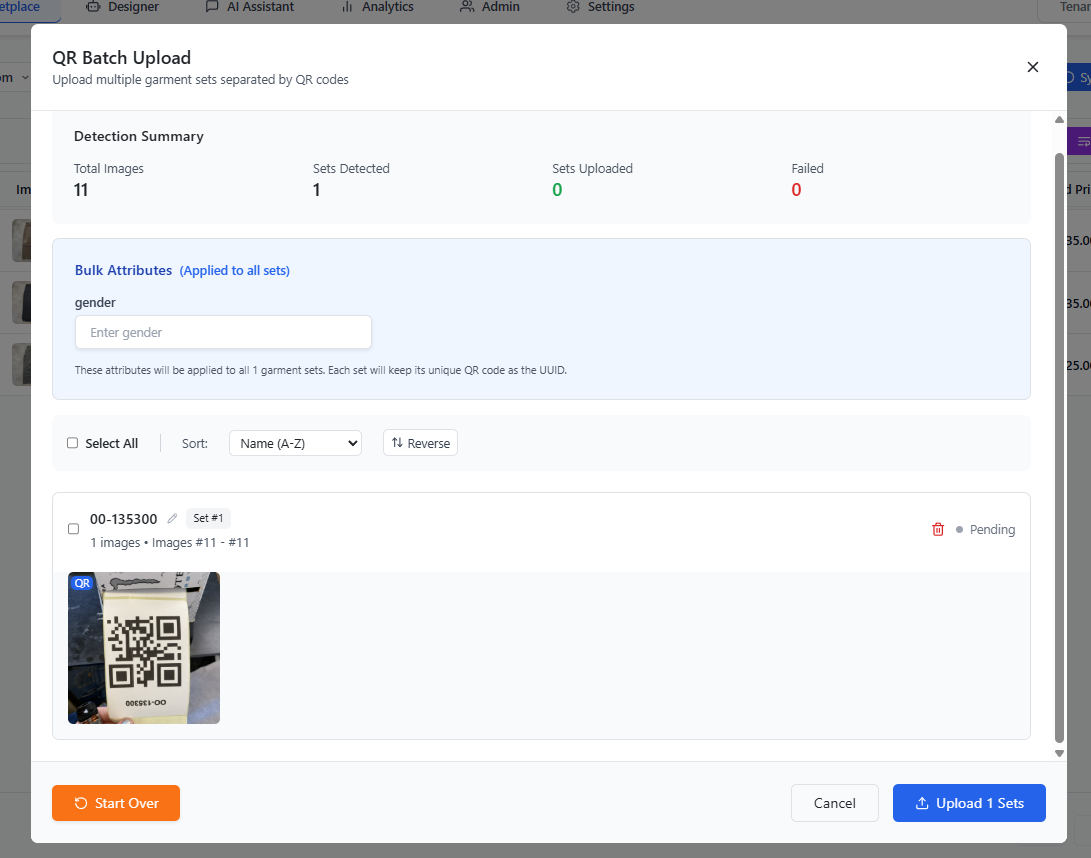Cancel the batch upload
This screenshot has height=858, width=1091.
pyautogui.click(x=834, y=803)
